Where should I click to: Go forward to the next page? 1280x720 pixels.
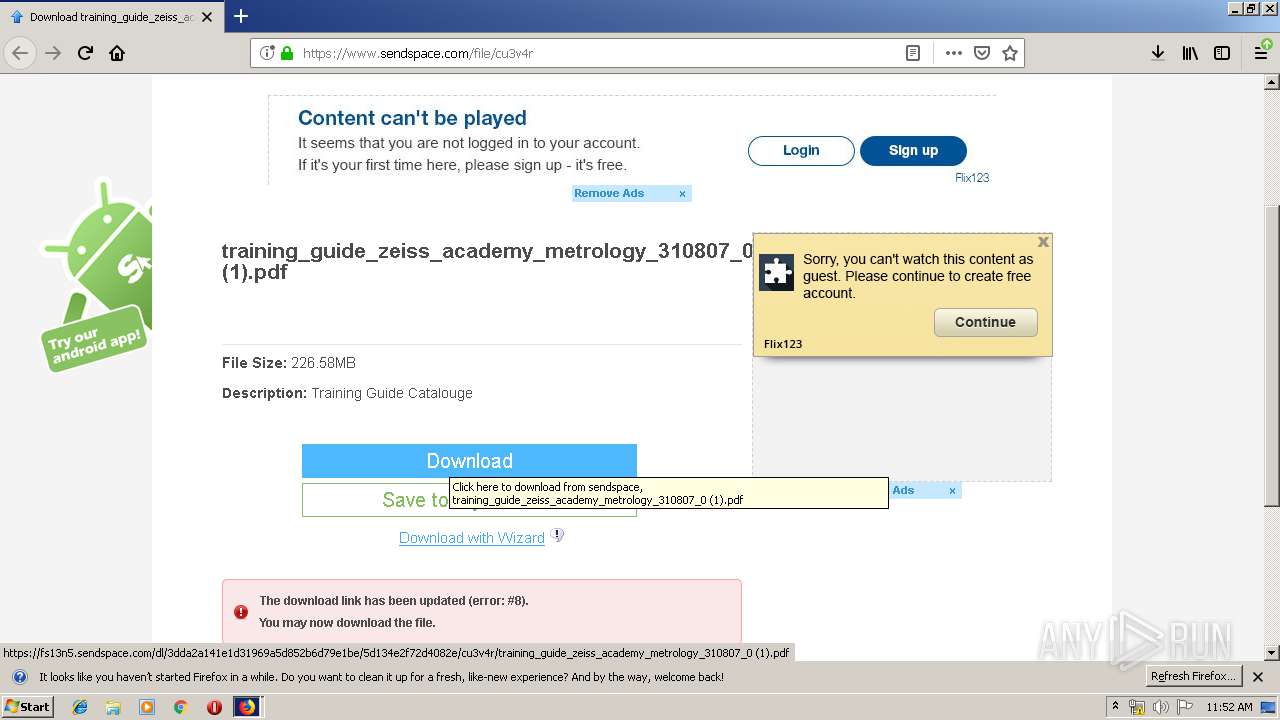pos(53,53)
